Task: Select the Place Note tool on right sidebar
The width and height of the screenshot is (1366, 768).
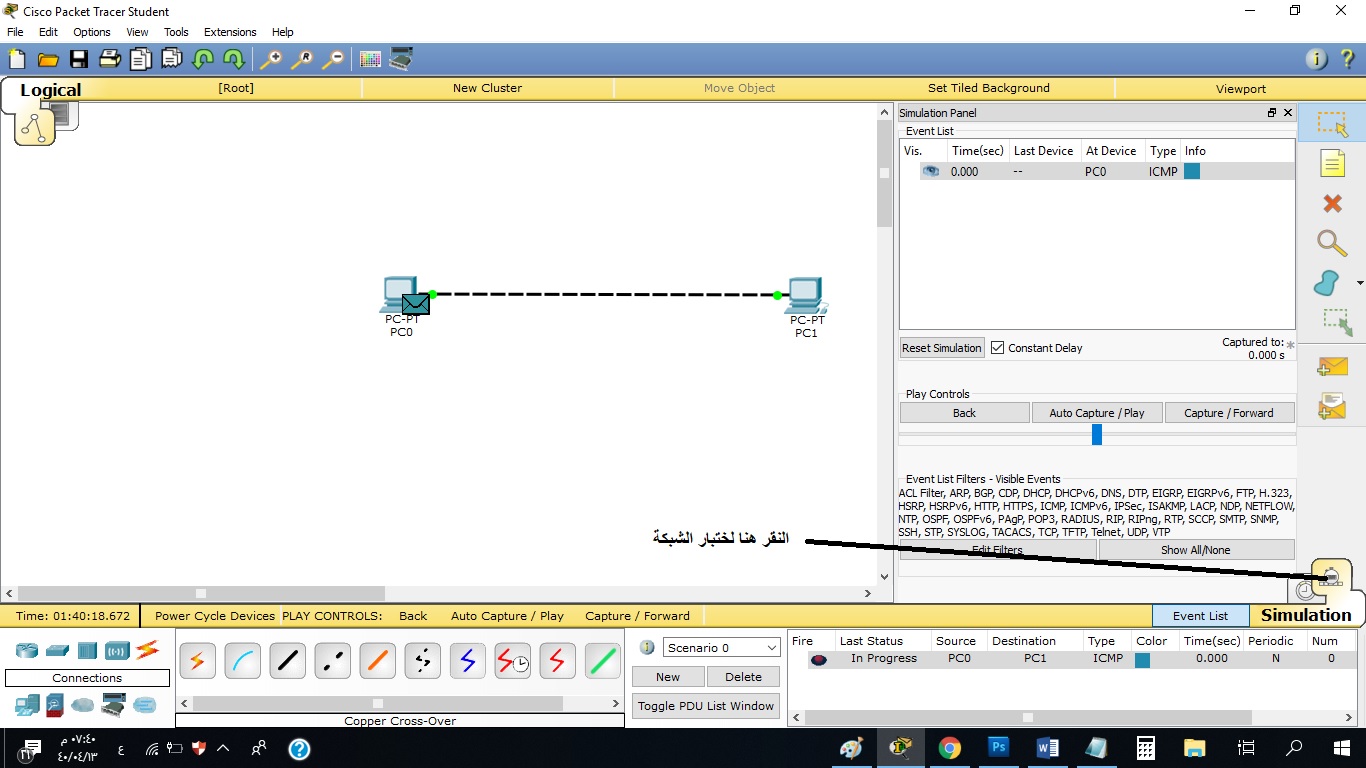Action: tap(1332, 163)
